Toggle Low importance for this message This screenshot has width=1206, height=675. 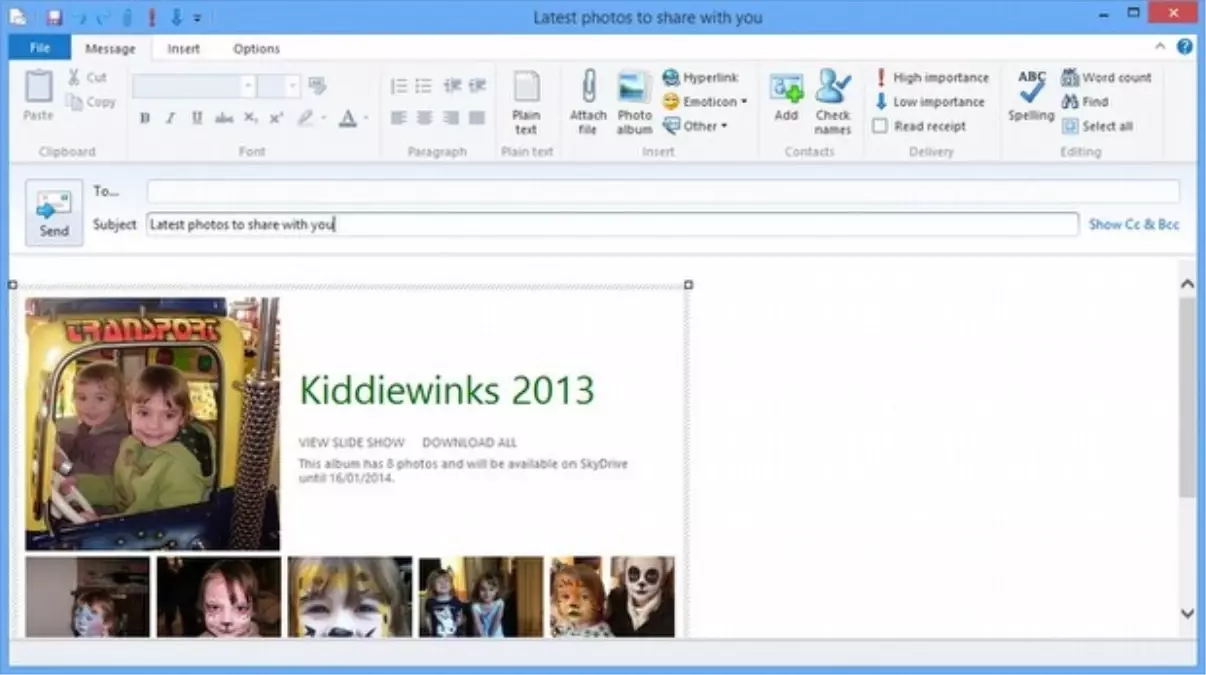coord(932,101)
